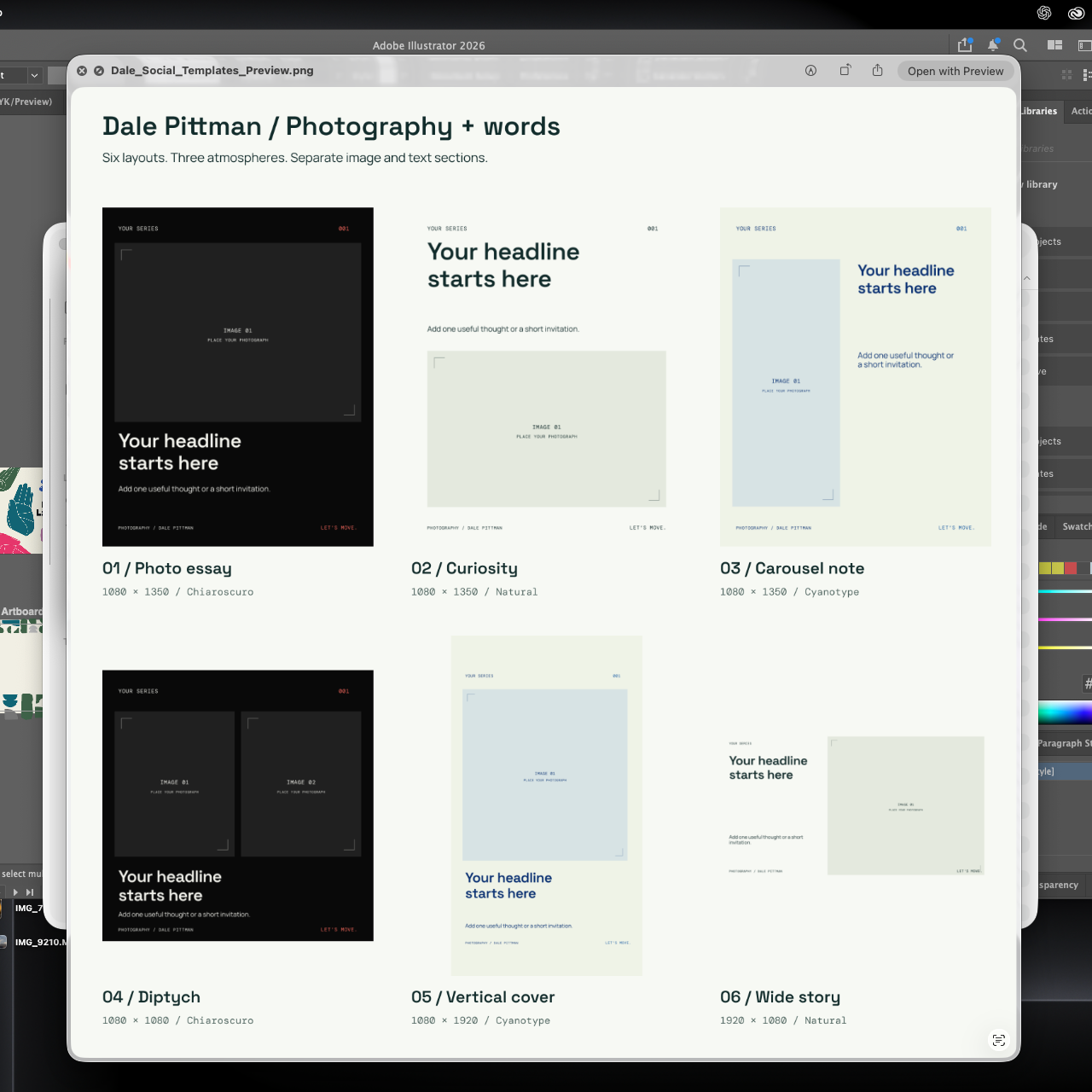Expand the dropdown arrow in Illustrator's control bar
The height and width of the screenshot is (1092, 1092).
pyautogui.click(x=34, y=75)
